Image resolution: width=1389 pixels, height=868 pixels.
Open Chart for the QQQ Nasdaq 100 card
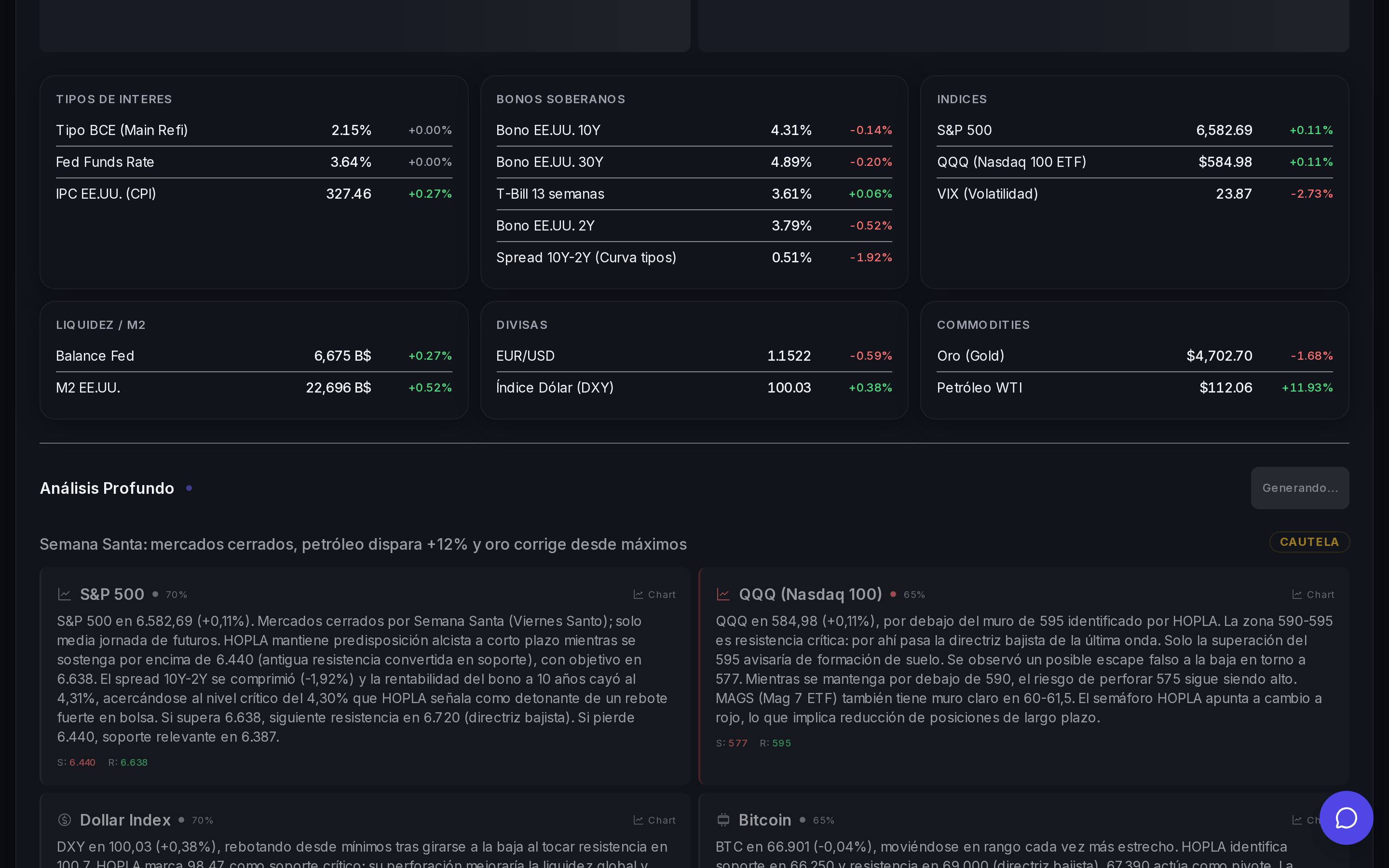point(1313,595)
